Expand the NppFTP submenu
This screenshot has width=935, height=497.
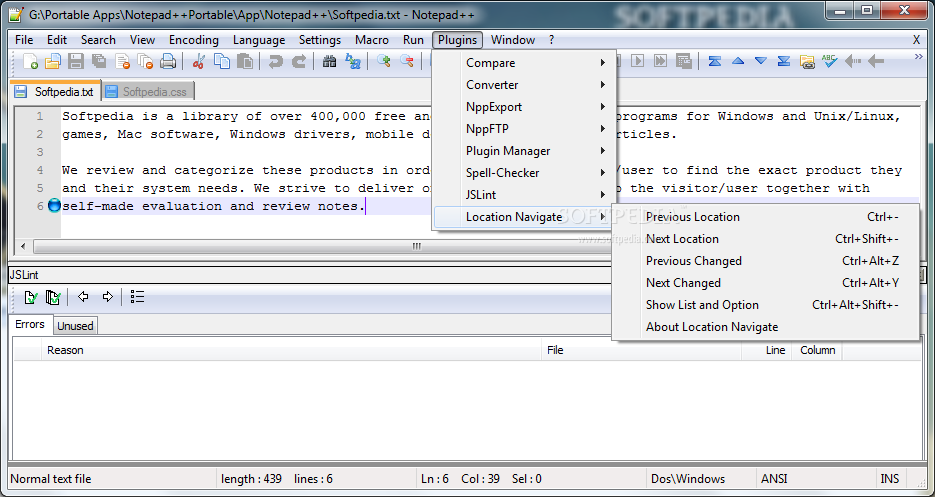coord(524,129)
